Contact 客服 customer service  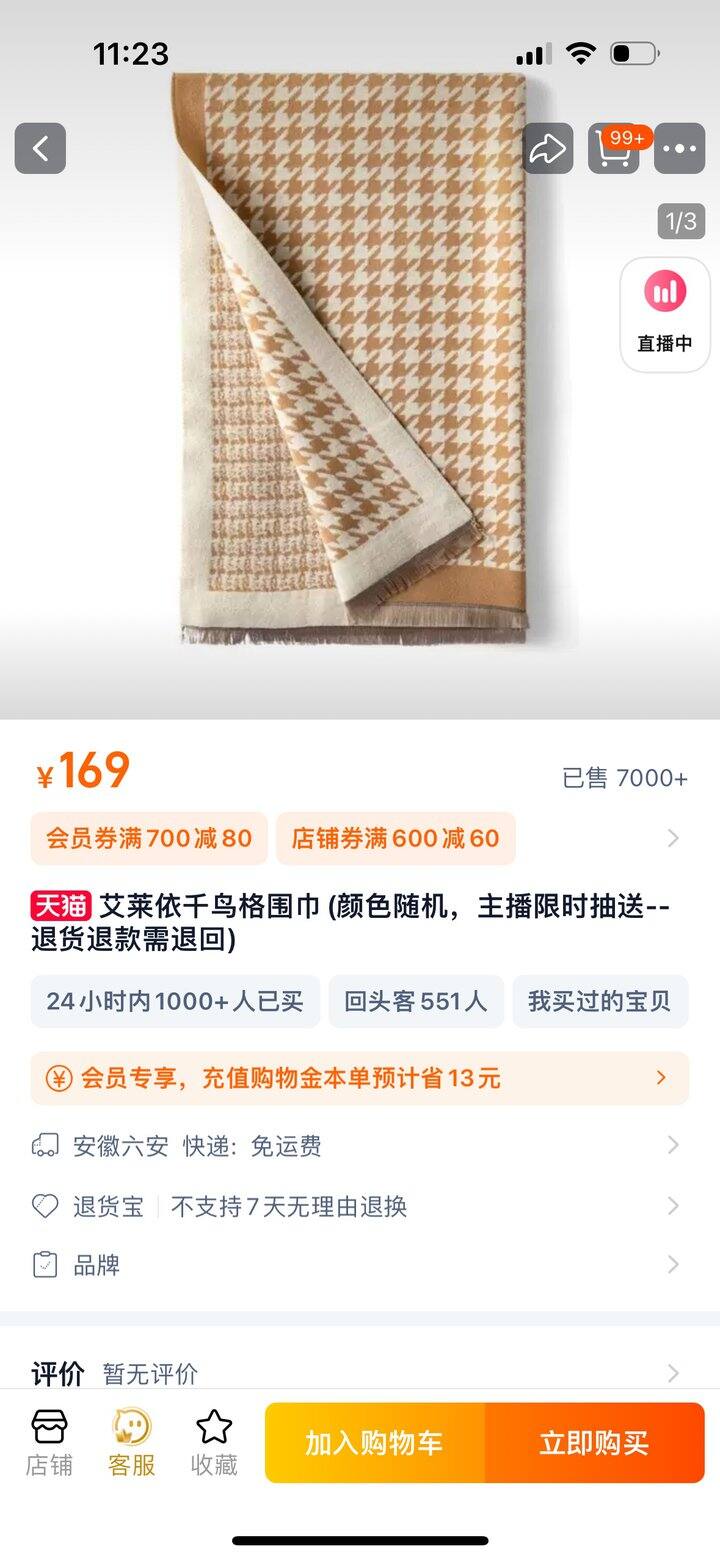132,1443
